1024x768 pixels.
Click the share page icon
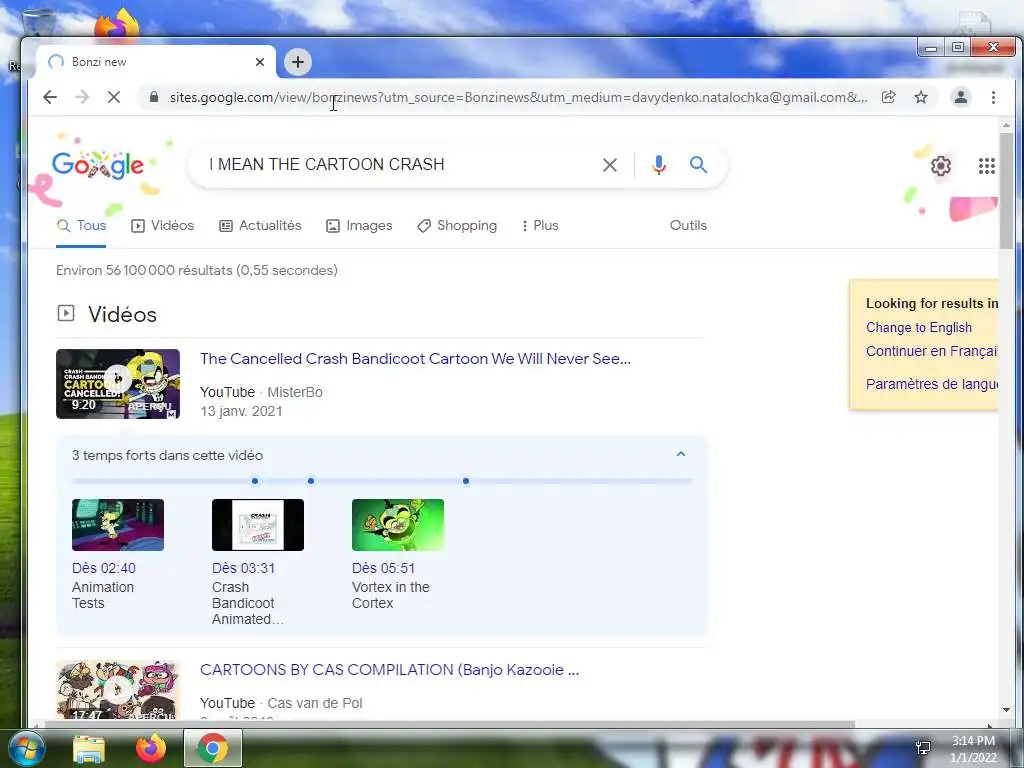click(x=888, y=97)
